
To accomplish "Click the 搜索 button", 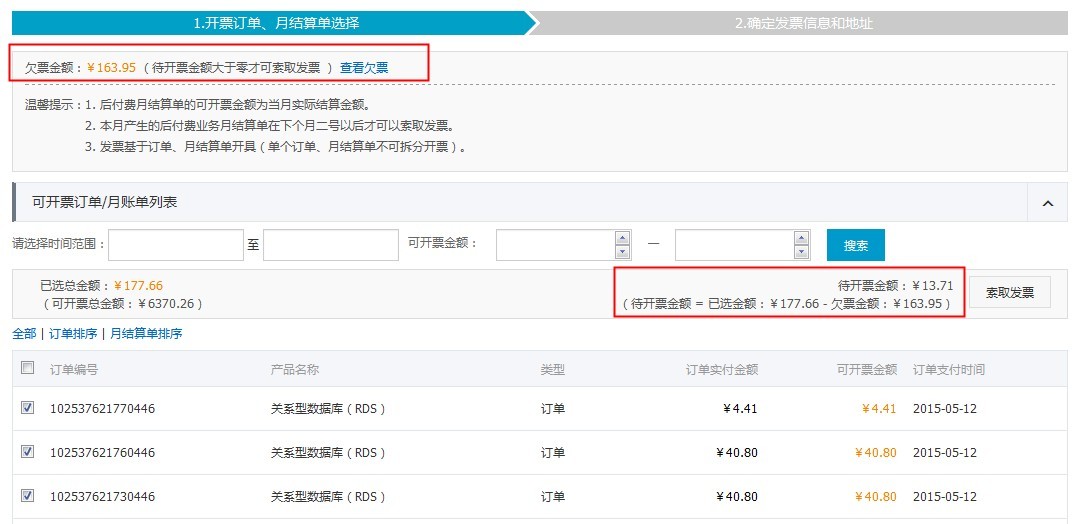I will pos(855,245).
